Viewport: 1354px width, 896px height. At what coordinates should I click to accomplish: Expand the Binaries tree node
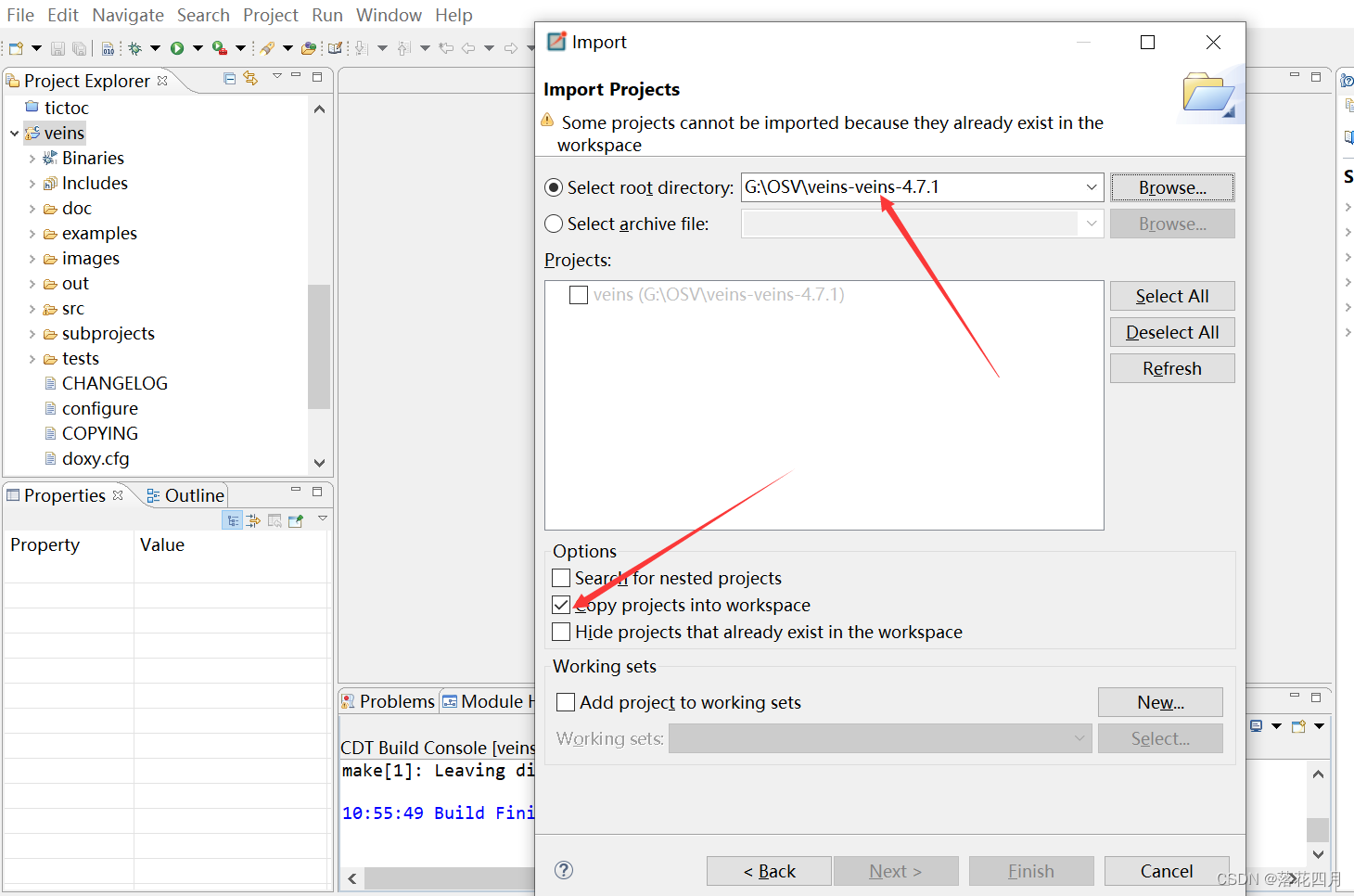(32, 159)
